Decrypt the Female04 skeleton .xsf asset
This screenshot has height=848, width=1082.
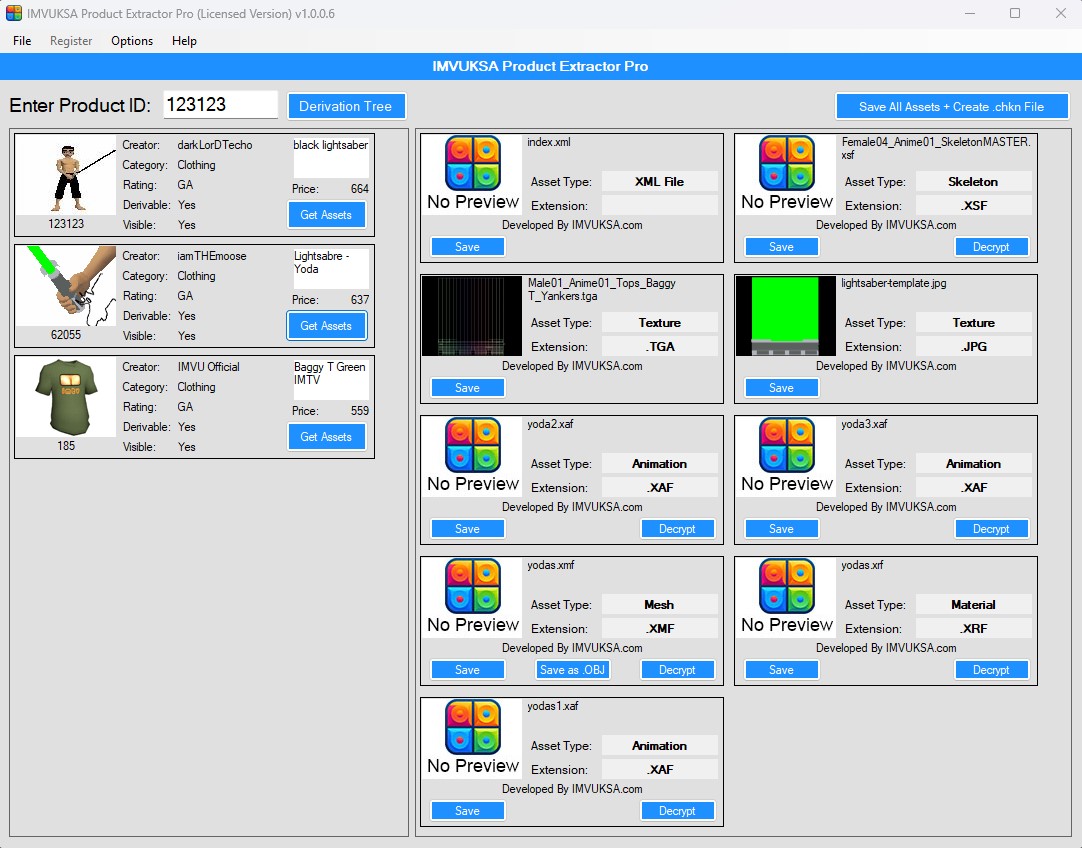(x=991, y=247)
